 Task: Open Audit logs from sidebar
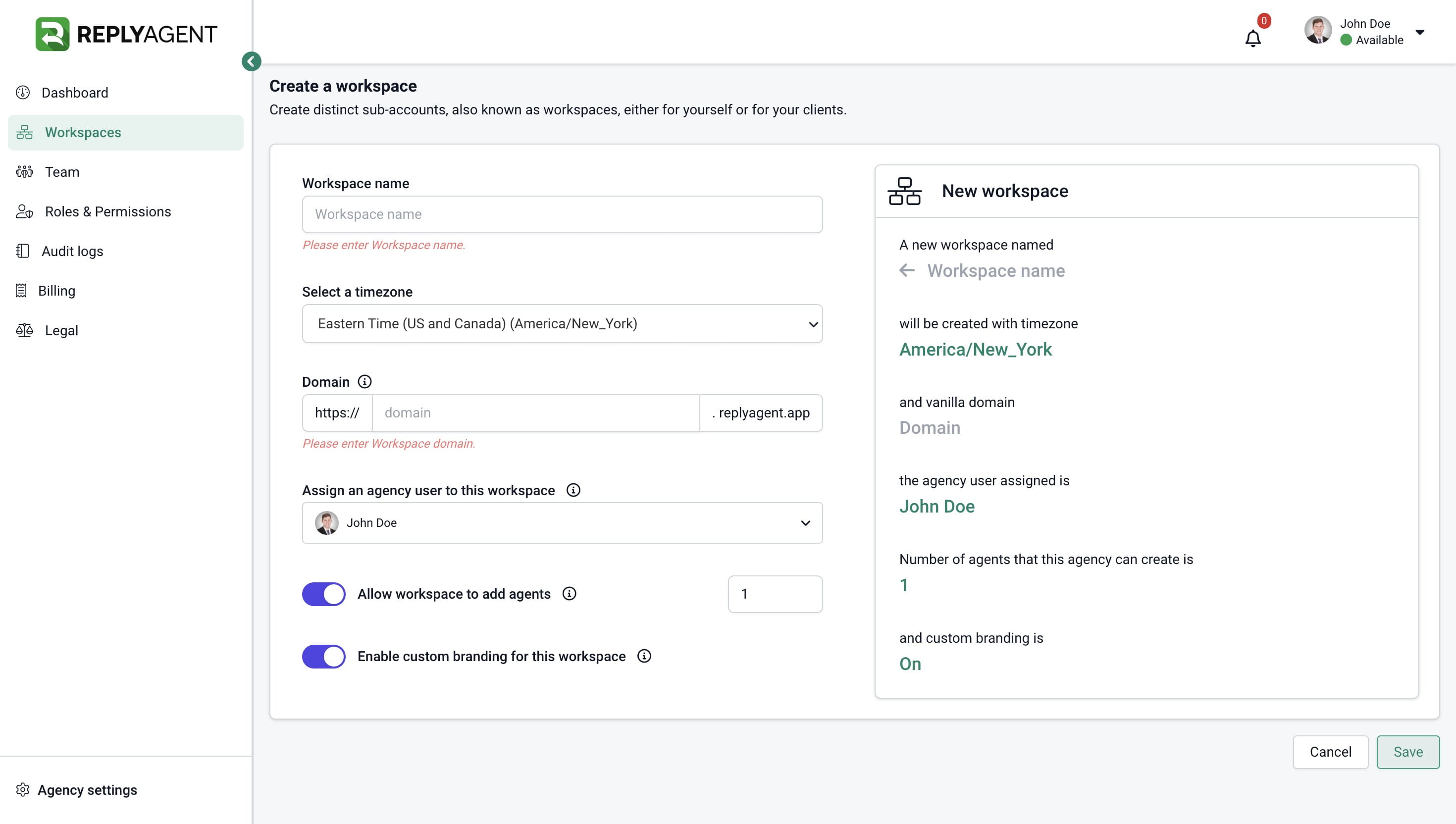(x=72, y=251)
